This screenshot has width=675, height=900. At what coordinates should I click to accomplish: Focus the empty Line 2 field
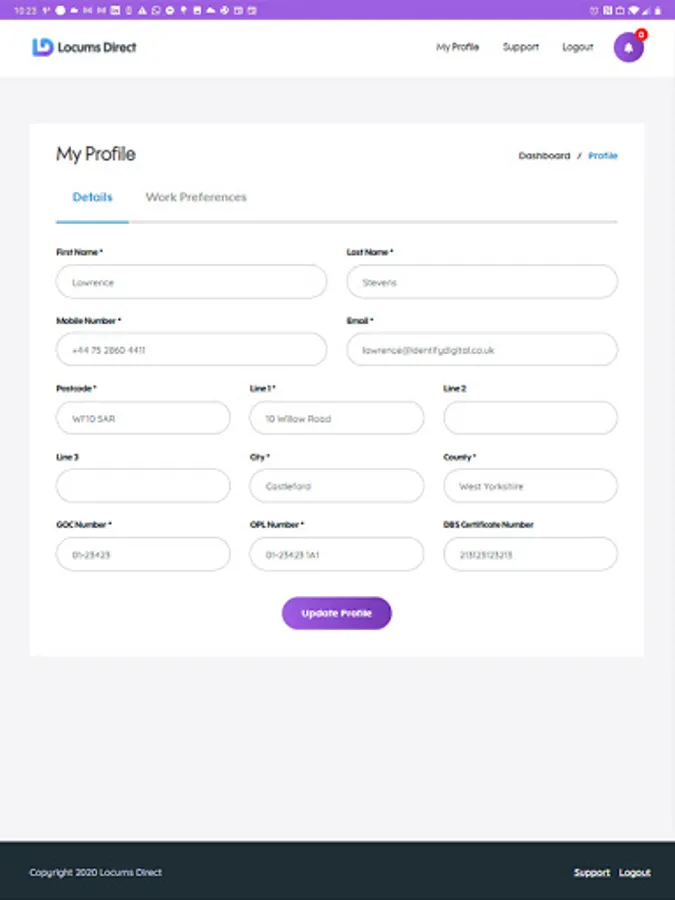[x=530, y=418]
